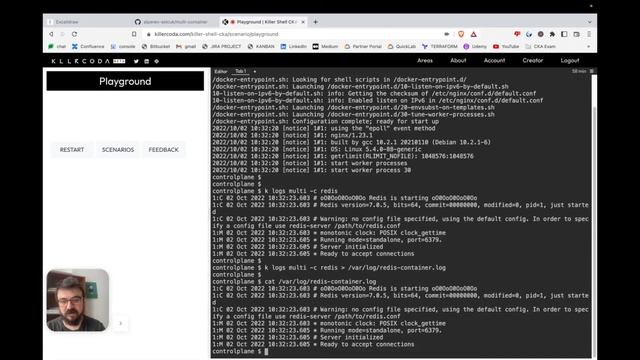
Task: Open the icon right of Killercoda's LinkedIn icon
Action: [x=156, y=61]
